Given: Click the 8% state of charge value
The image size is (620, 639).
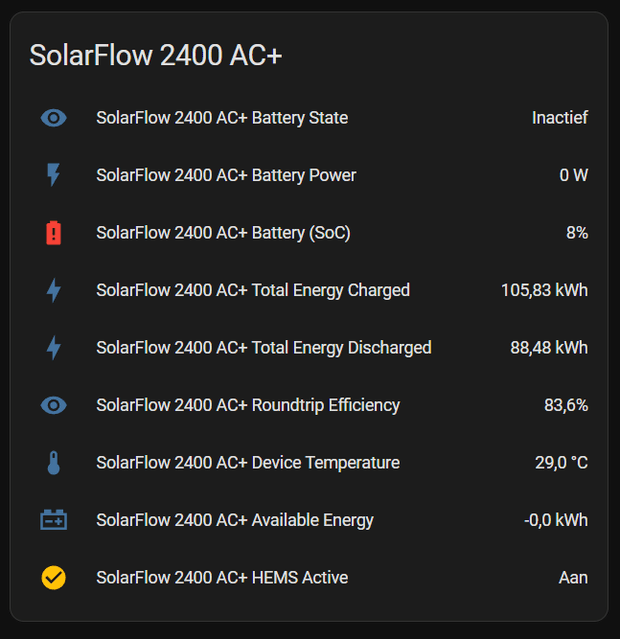Looking at the screenshot, I should pyautogui.click(x=577, y=233).
